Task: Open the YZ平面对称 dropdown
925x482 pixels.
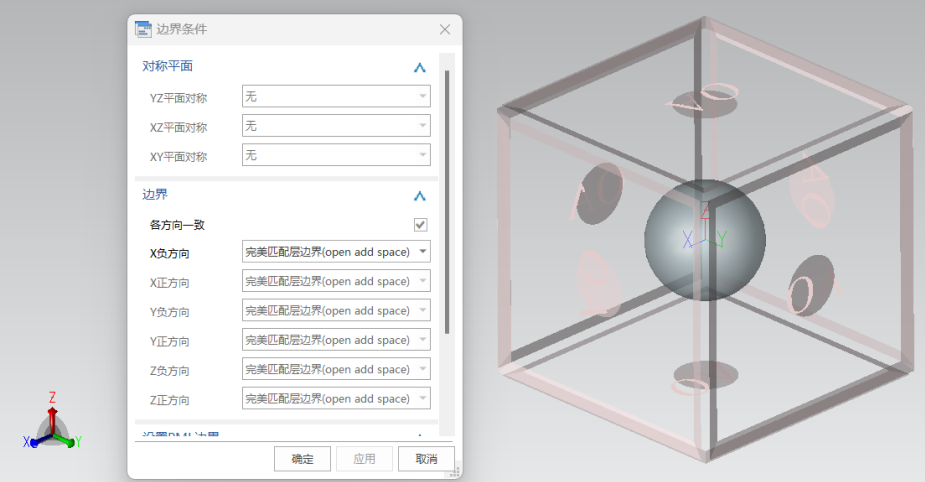Action: [336, 97]
